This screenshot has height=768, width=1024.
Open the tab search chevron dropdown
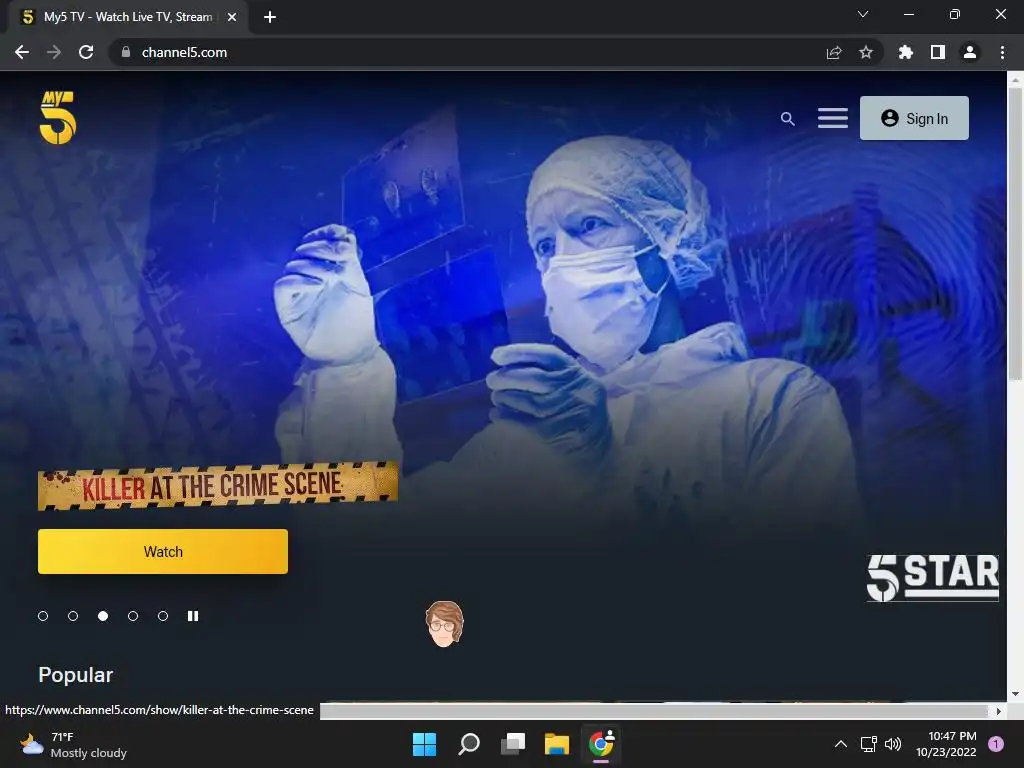click(863, 14)
